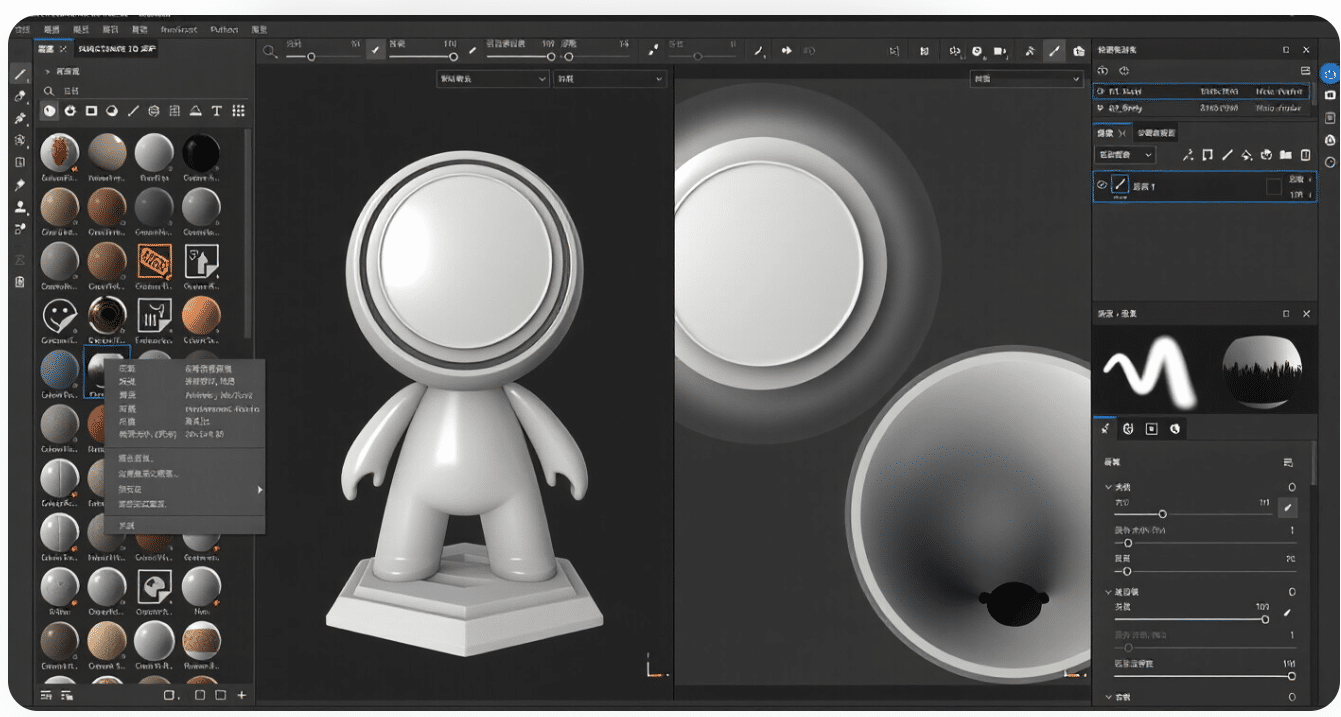The width and height of the screenshot is (1341, 717).
Task: Click the delete layer trash icon
Action: tap(1305, 155)
